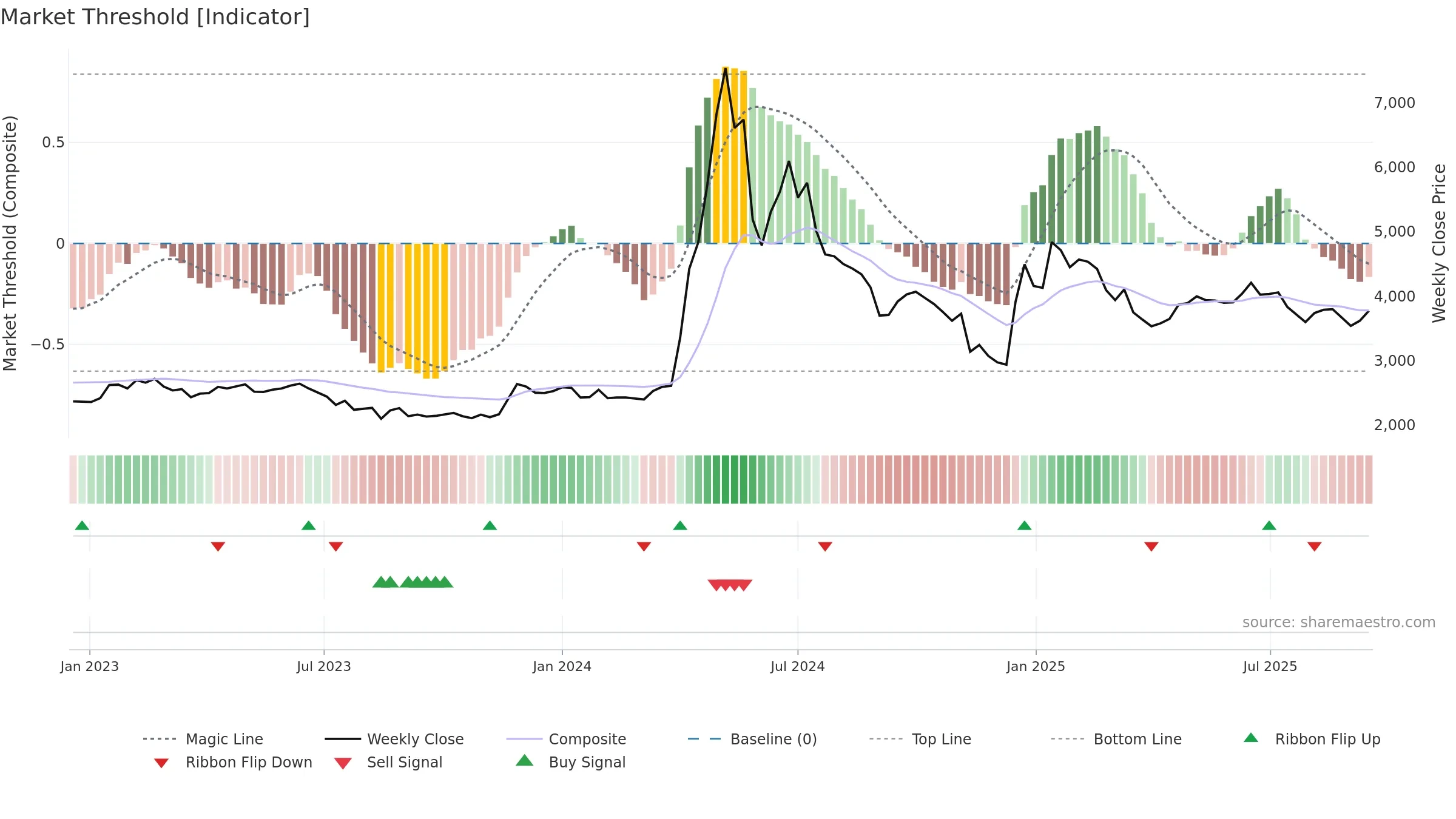Toggle the Magic Line legend entry
This screenshot has width=1456, height=819.
point(203,739)
